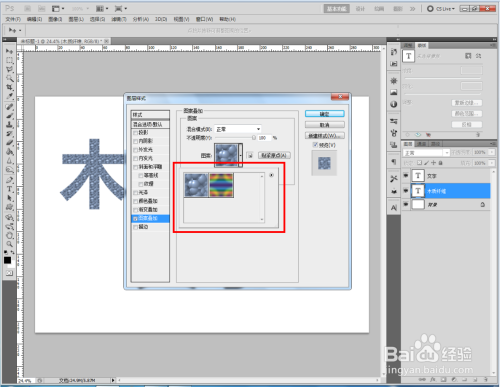Select the Quick Selection tool
Screen dimensions: 500x387
click(9, 78)
